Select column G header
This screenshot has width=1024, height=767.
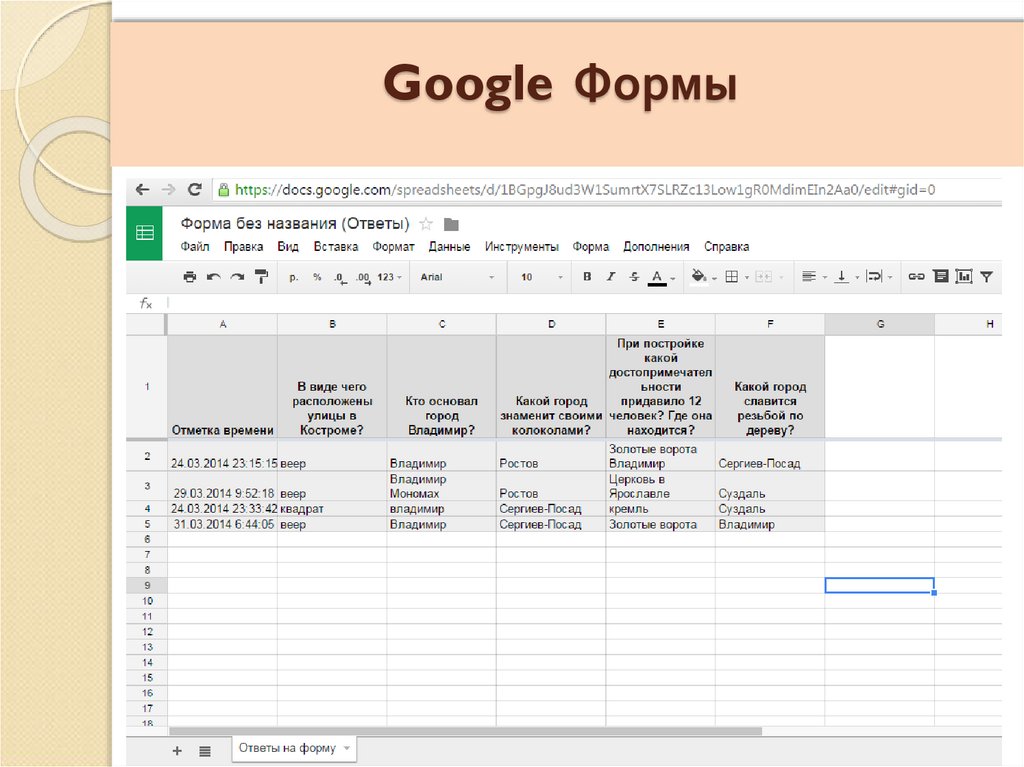tap(880, 324)
